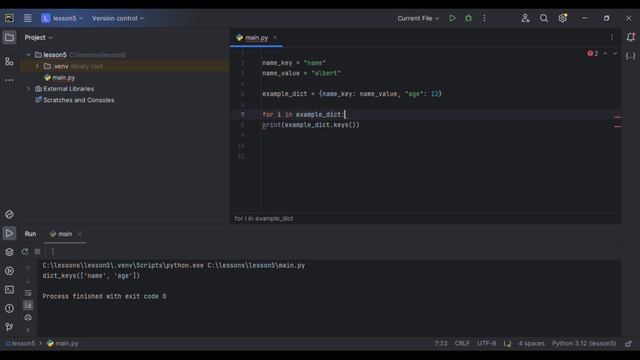The image size is (640, 360).
Task: Place cursor on line 7 for loop
Action: coord(304,115)
